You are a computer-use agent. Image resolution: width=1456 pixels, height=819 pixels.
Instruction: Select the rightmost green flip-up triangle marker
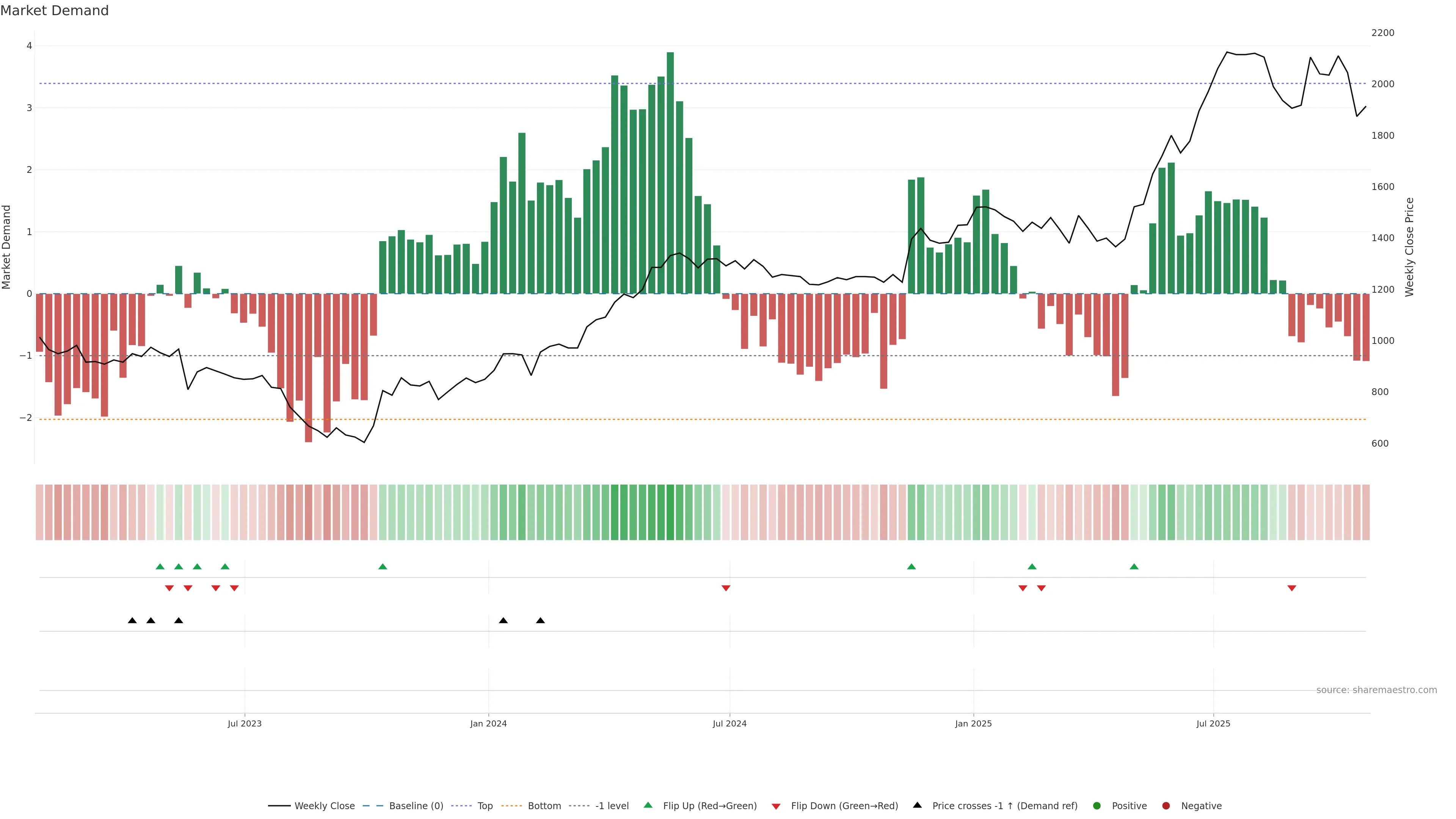click(1134, 566)
